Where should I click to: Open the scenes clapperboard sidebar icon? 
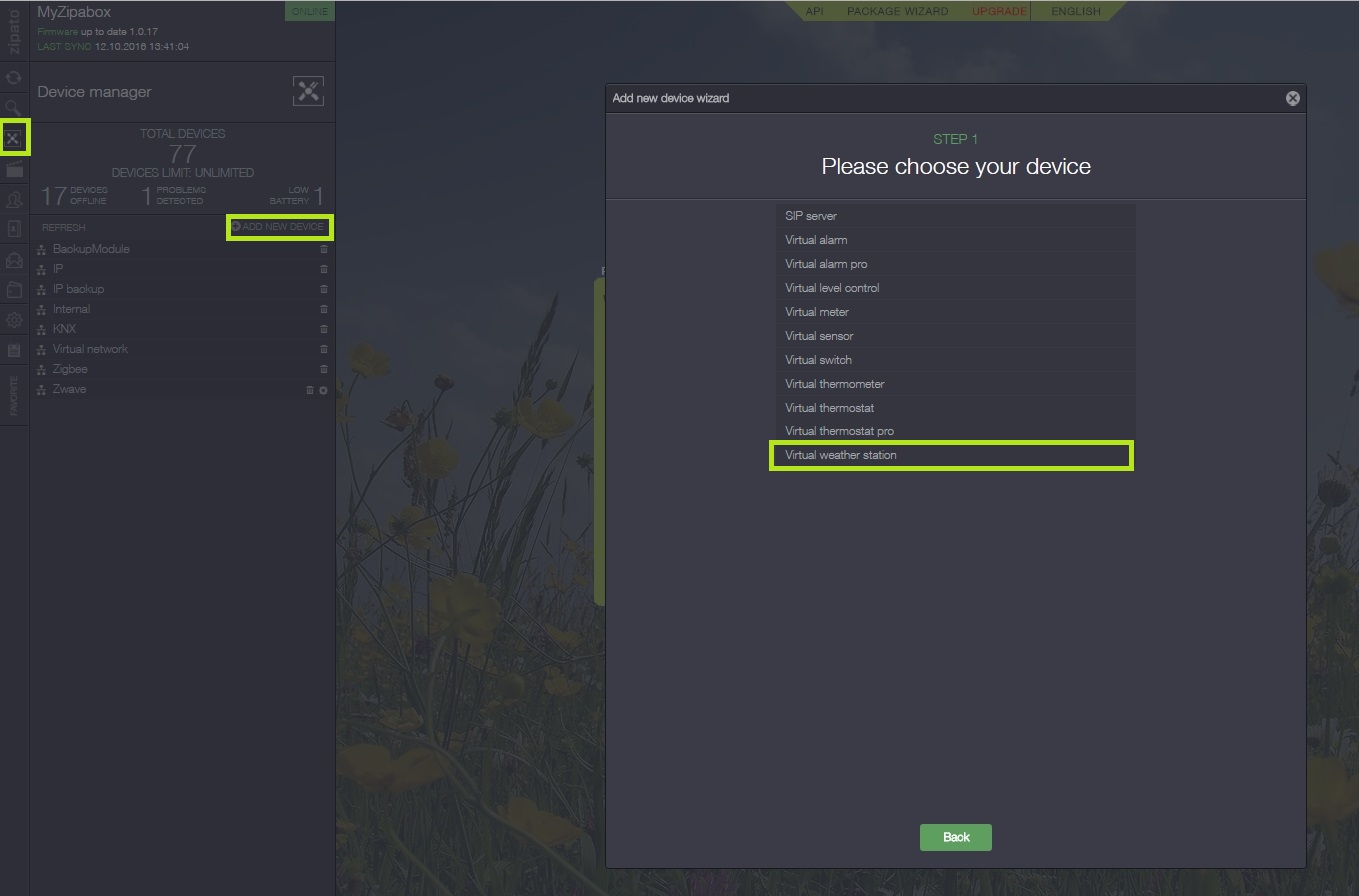[x=14, y=170]
